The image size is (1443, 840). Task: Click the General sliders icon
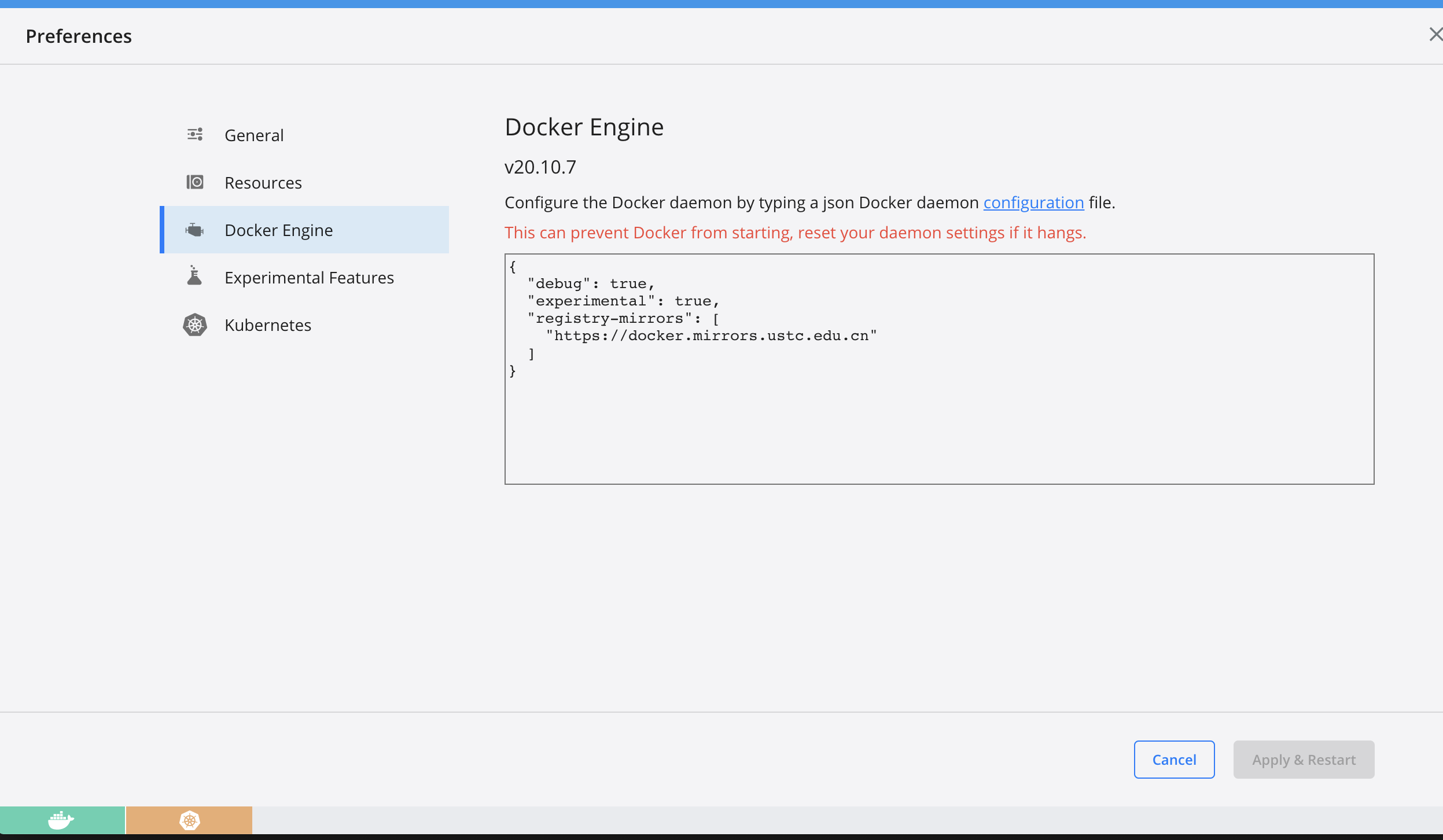click(195, 135)
